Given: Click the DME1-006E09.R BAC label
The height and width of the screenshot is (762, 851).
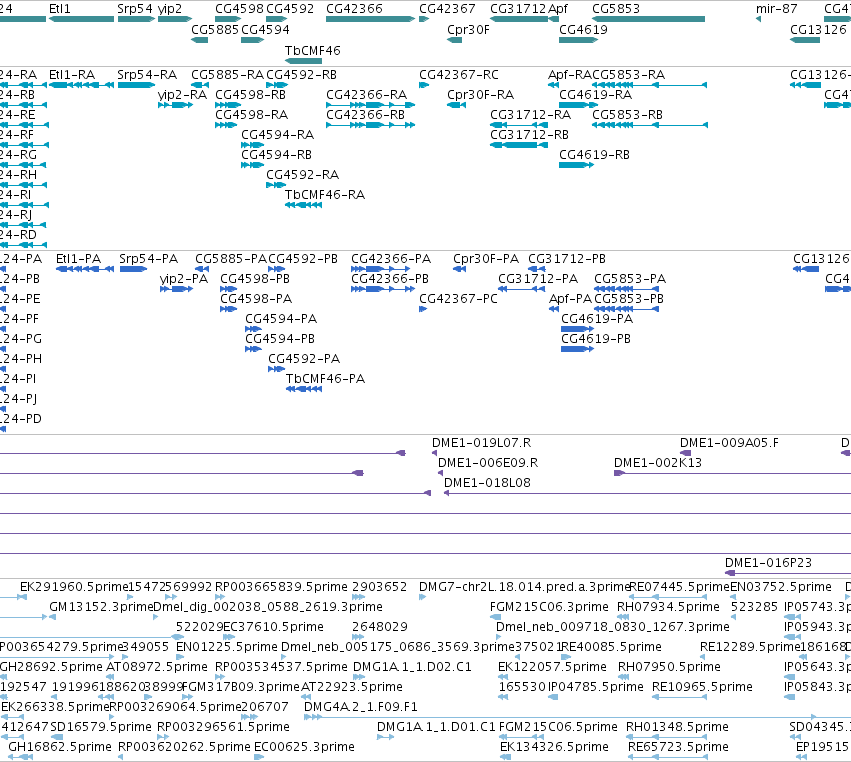Looking at the screenshot, I should coord(488,463).
